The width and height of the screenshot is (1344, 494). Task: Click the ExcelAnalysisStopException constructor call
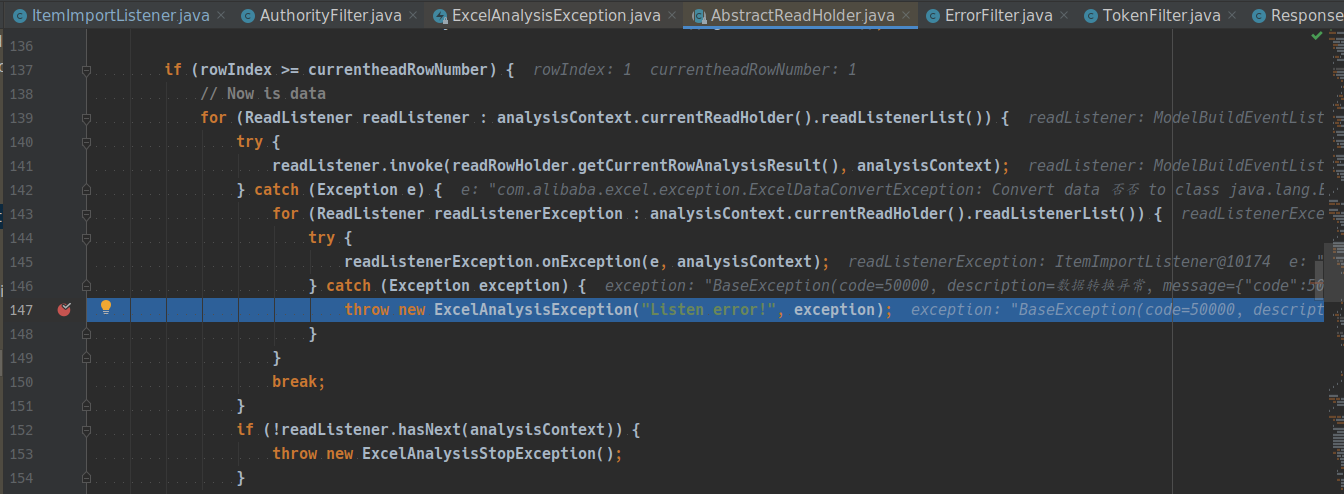pos(487,454)
